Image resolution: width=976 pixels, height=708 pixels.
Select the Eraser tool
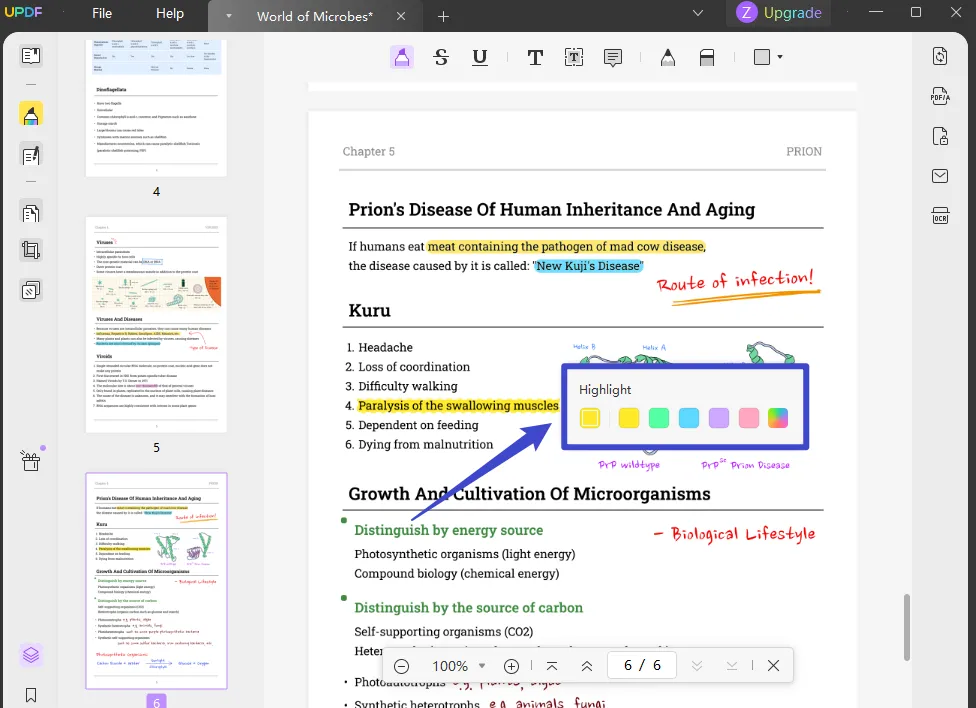coord(706,58)
